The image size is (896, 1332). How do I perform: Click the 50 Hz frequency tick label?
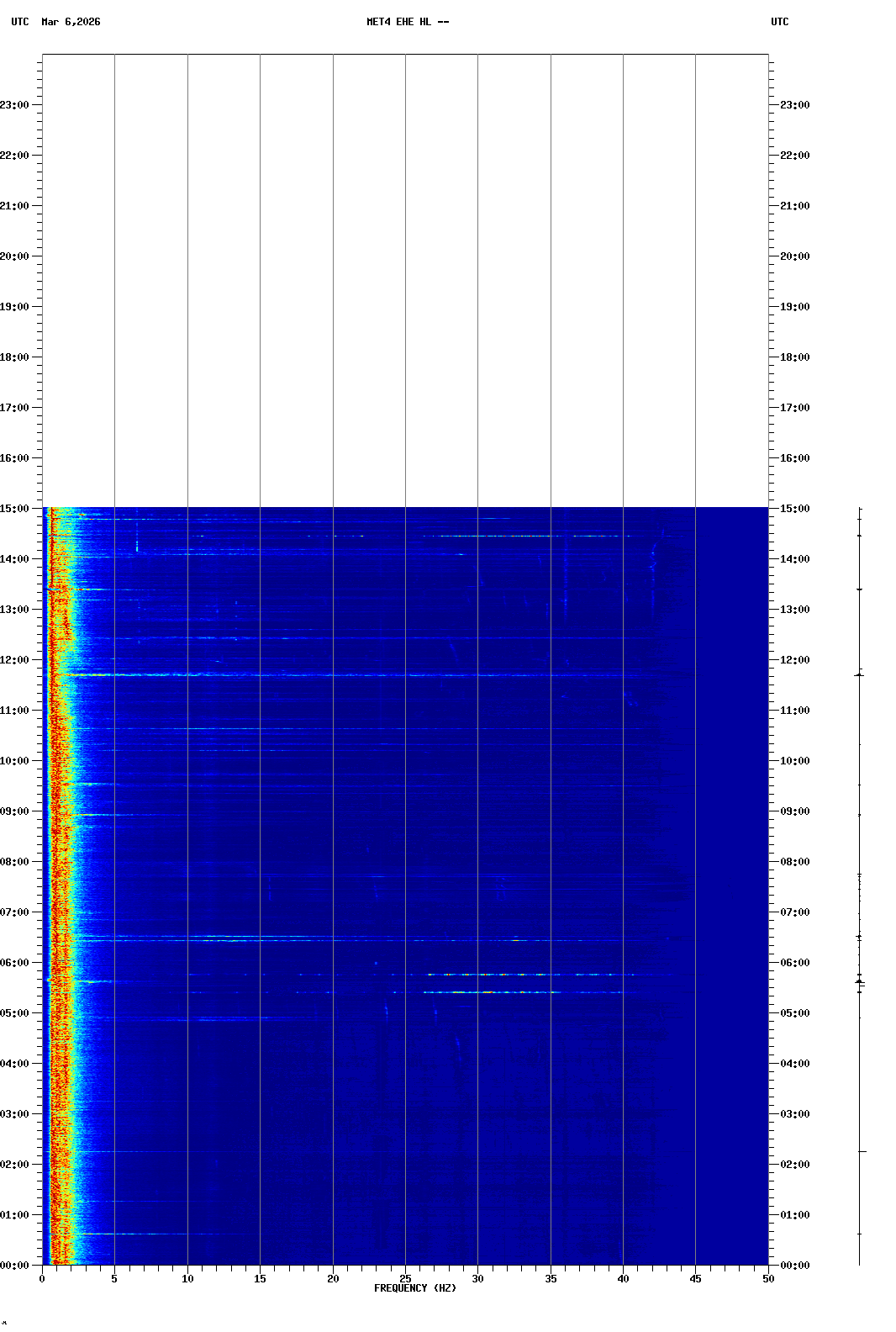point(768,1279)
